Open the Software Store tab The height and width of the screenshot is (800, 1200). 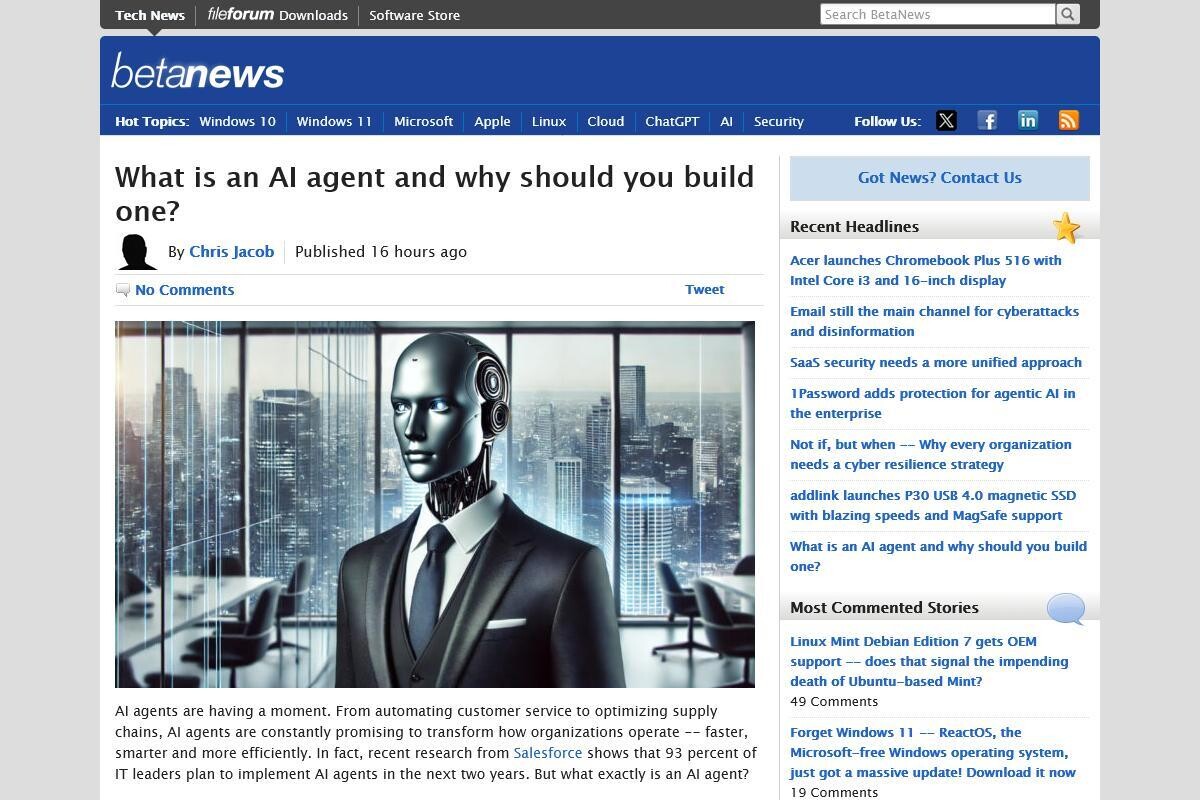pos(414,15)
